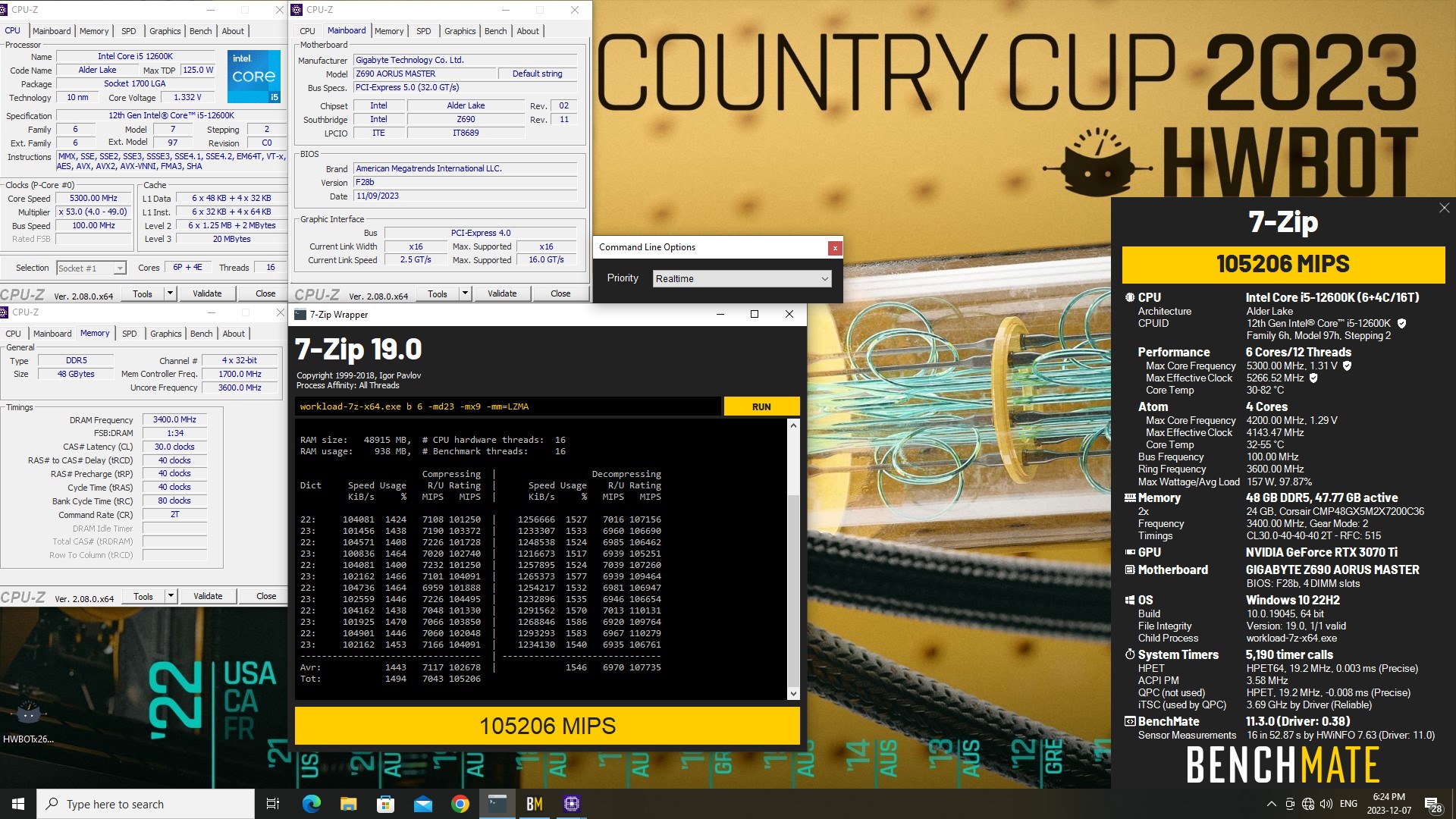Switch to BenchMate via BM taskbar icon
This screenshot has height=819, width=1456.
tap(535, 804)
